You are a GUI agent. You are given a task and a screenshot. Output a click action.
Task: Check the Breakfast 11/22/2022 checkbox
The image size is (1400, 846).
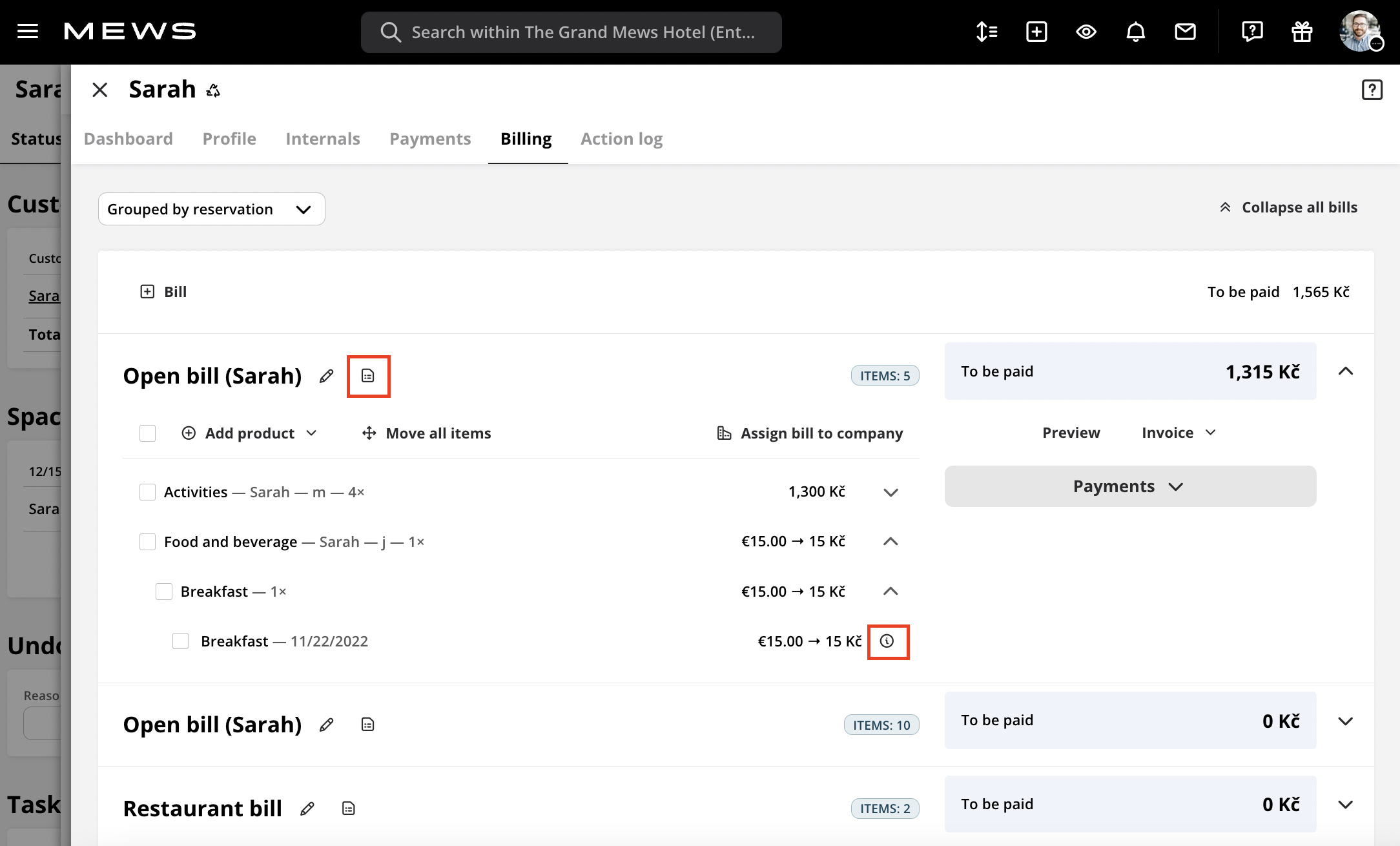[x=181, y=641]
